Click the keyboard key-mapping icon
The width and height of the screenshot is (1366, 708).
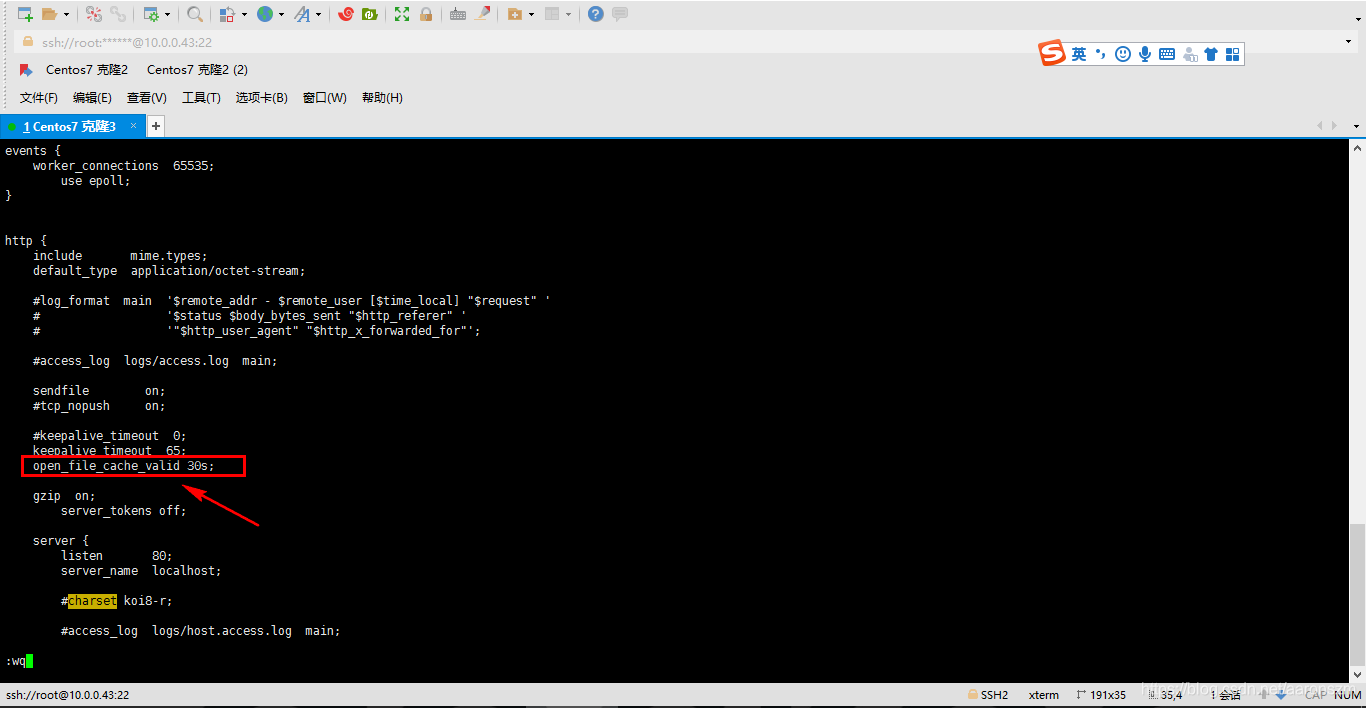pyautogui.click(x=458, y=14)
